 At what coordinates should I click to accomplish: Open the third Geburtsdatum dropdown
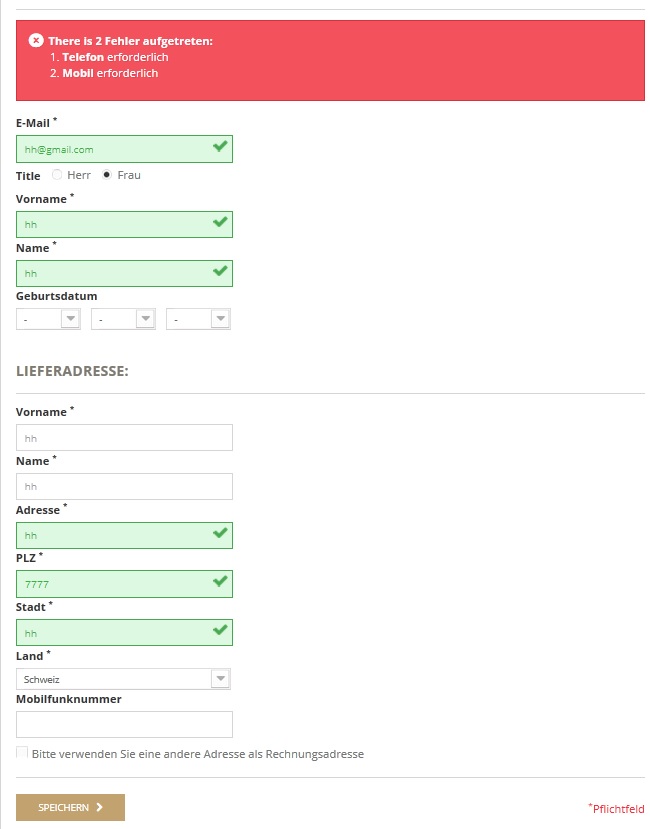[198, 319]
